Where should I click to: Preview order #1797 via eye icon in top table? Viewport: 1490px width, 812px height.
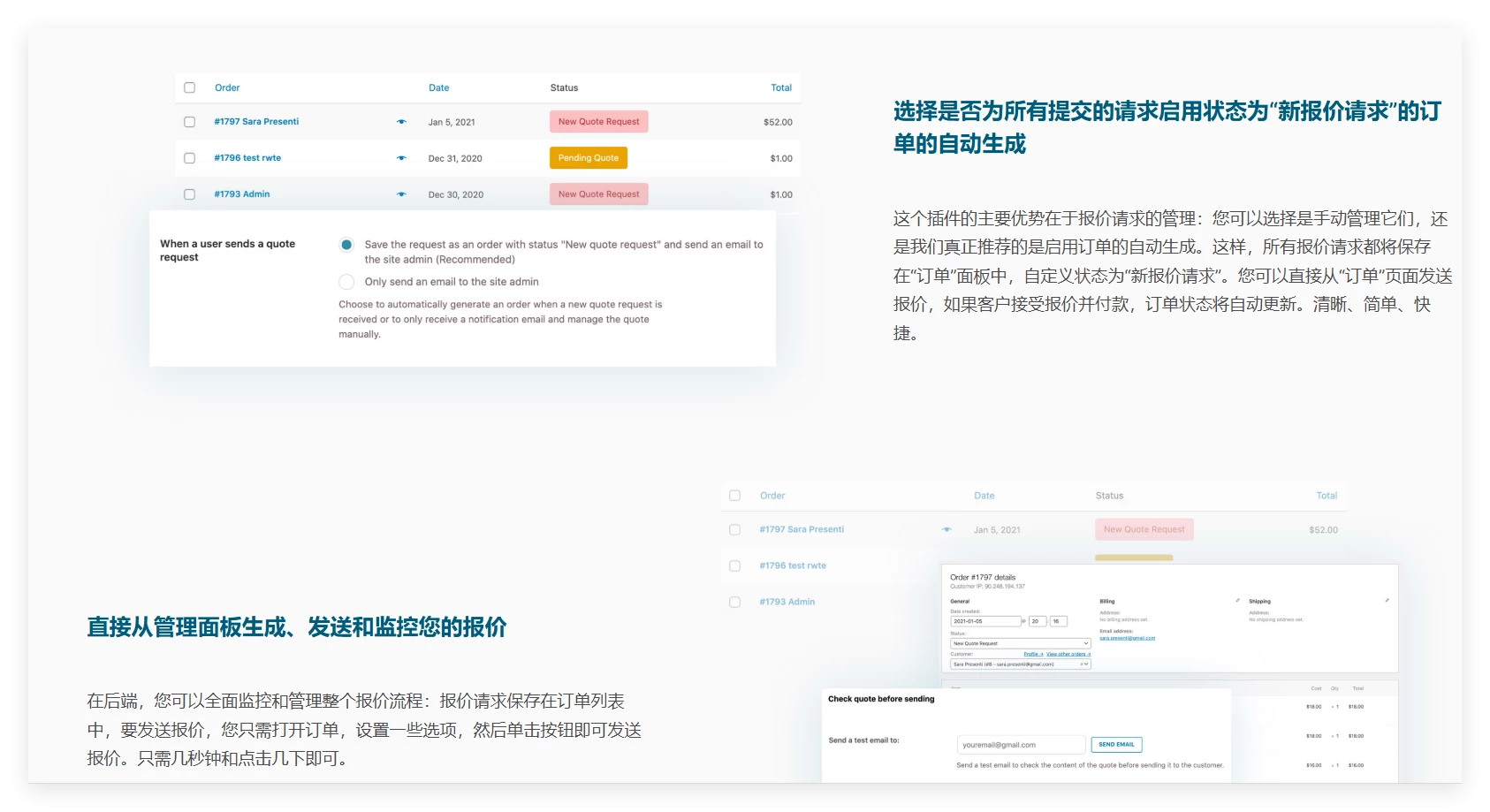[401, 122]
